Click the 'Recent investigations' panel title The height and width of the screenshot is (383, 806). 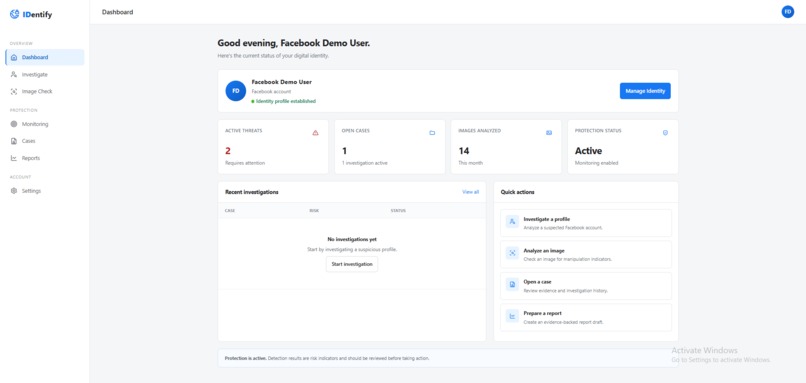252,192
